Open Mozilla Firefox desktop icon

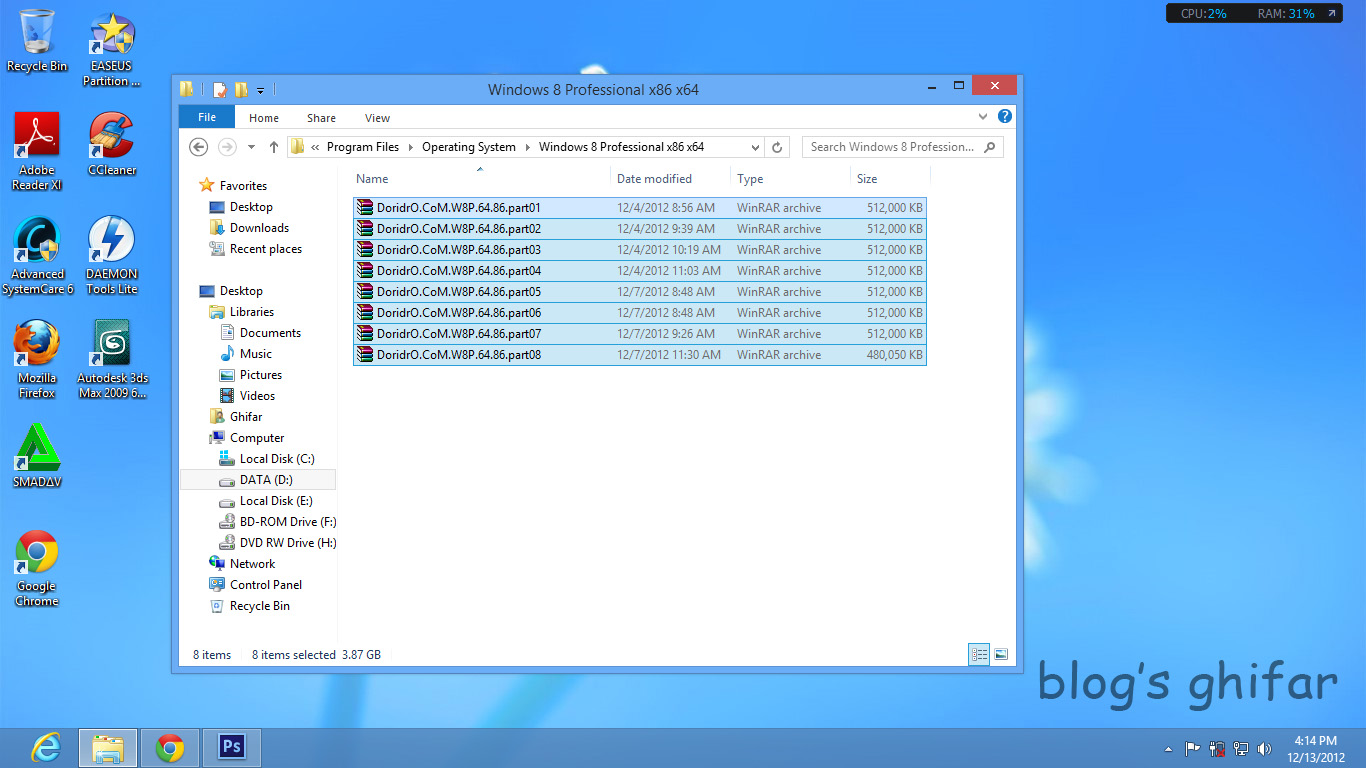[x=37, y=359]
